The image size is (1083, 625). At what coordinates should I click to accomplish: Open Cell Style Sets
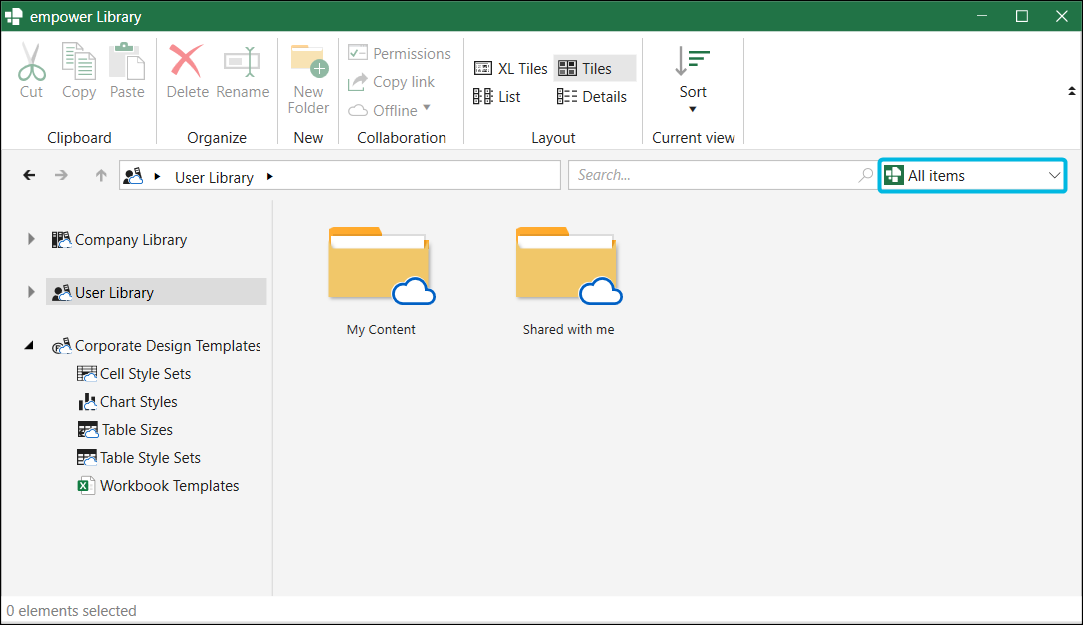click(x=134, y=374)
